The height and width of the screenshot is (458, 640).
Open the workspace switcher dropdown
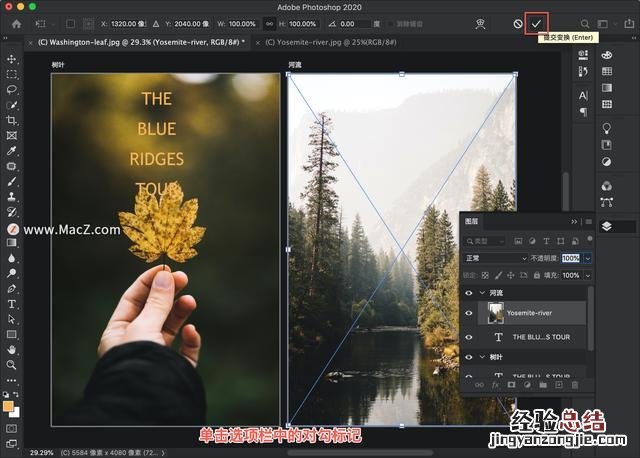pos(605,24)
